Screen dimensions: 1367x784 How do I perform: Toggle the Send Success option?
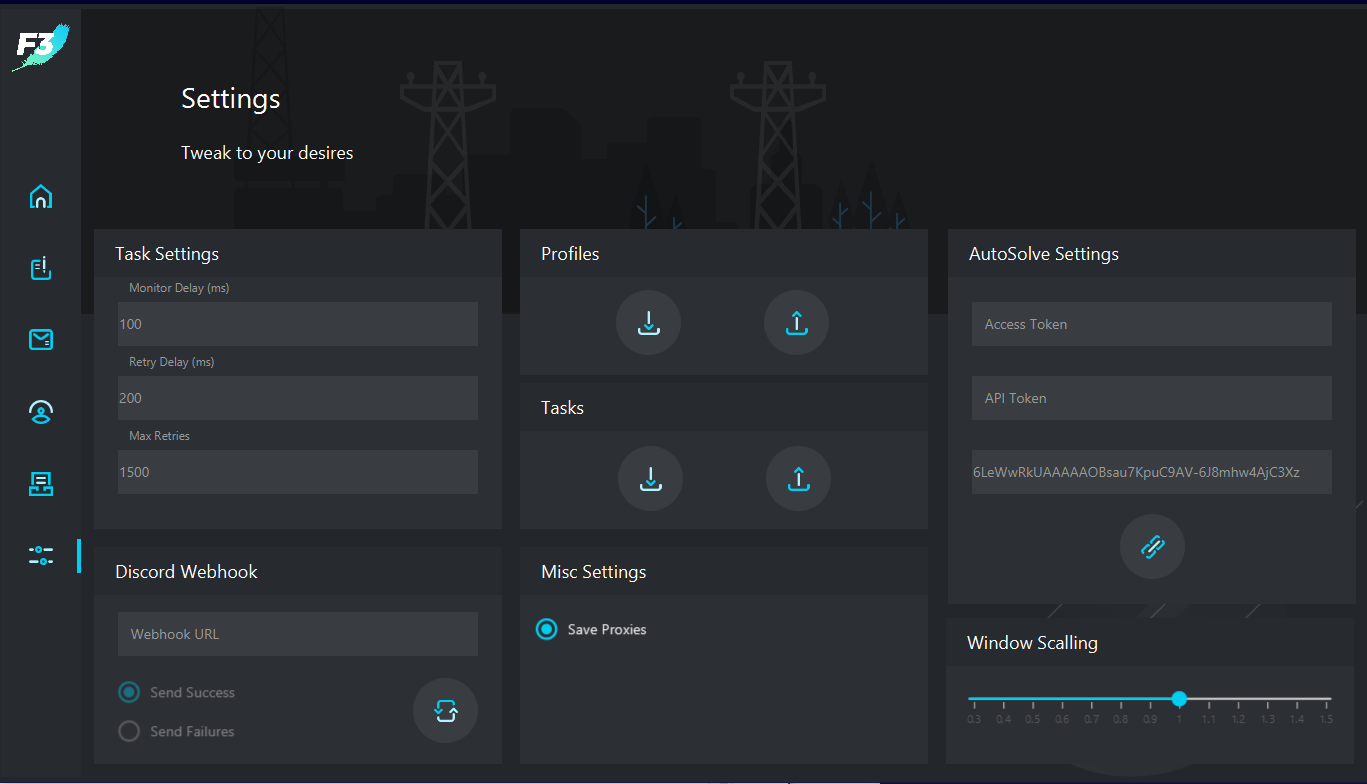(x=129, y=692)
